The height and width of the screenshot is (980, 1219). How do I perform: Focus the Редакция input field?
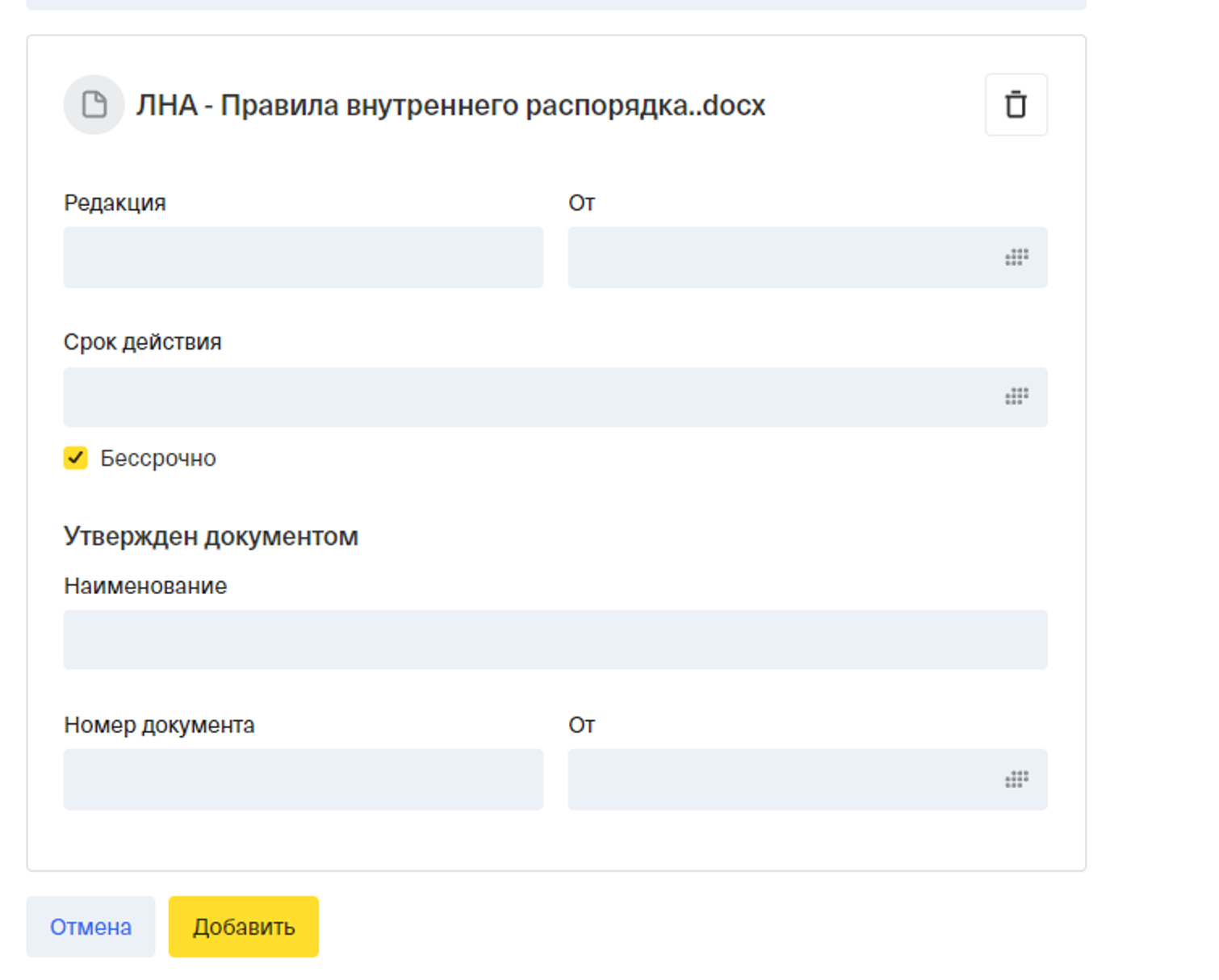[x=303, y=258]
